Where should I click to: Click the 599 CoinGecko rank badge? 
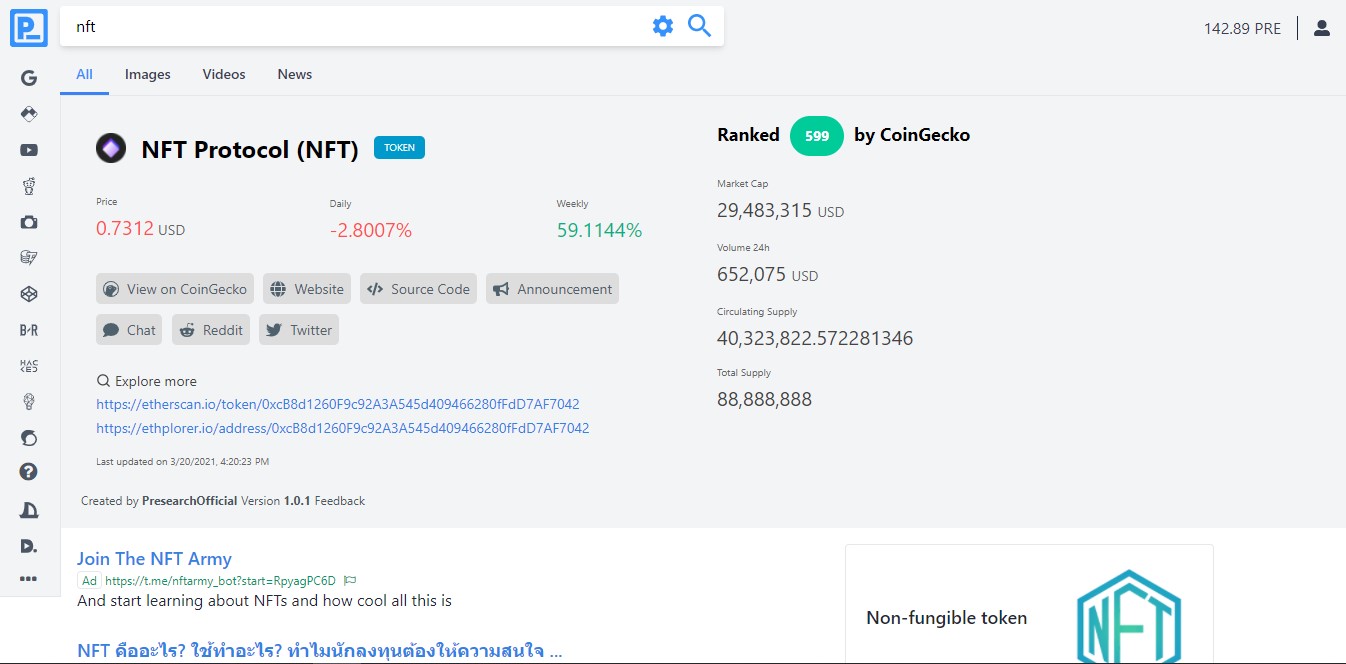click(817, 136)
